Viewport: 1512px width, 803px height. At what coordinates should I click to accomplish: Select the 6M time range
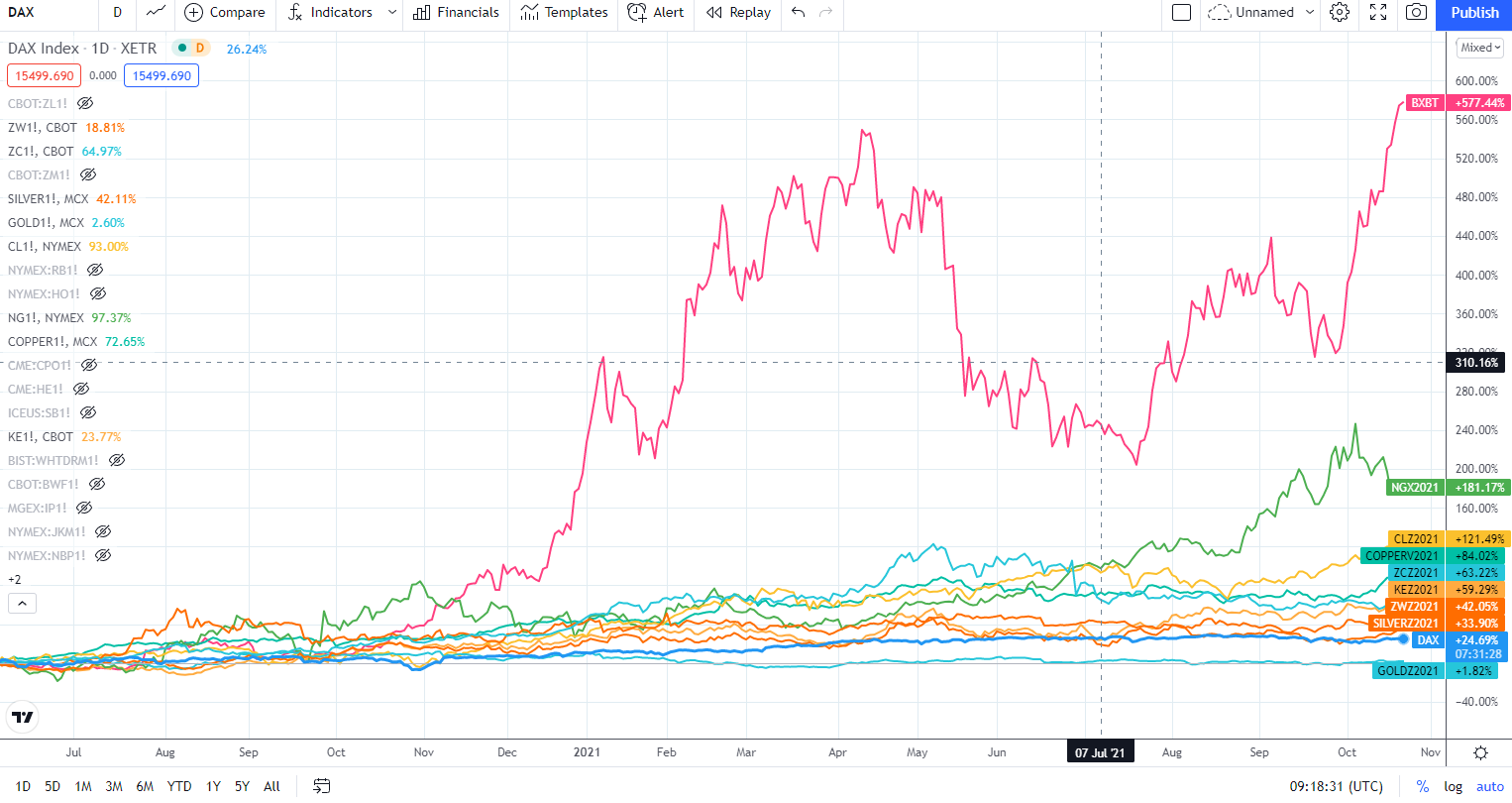coord(145,786)
